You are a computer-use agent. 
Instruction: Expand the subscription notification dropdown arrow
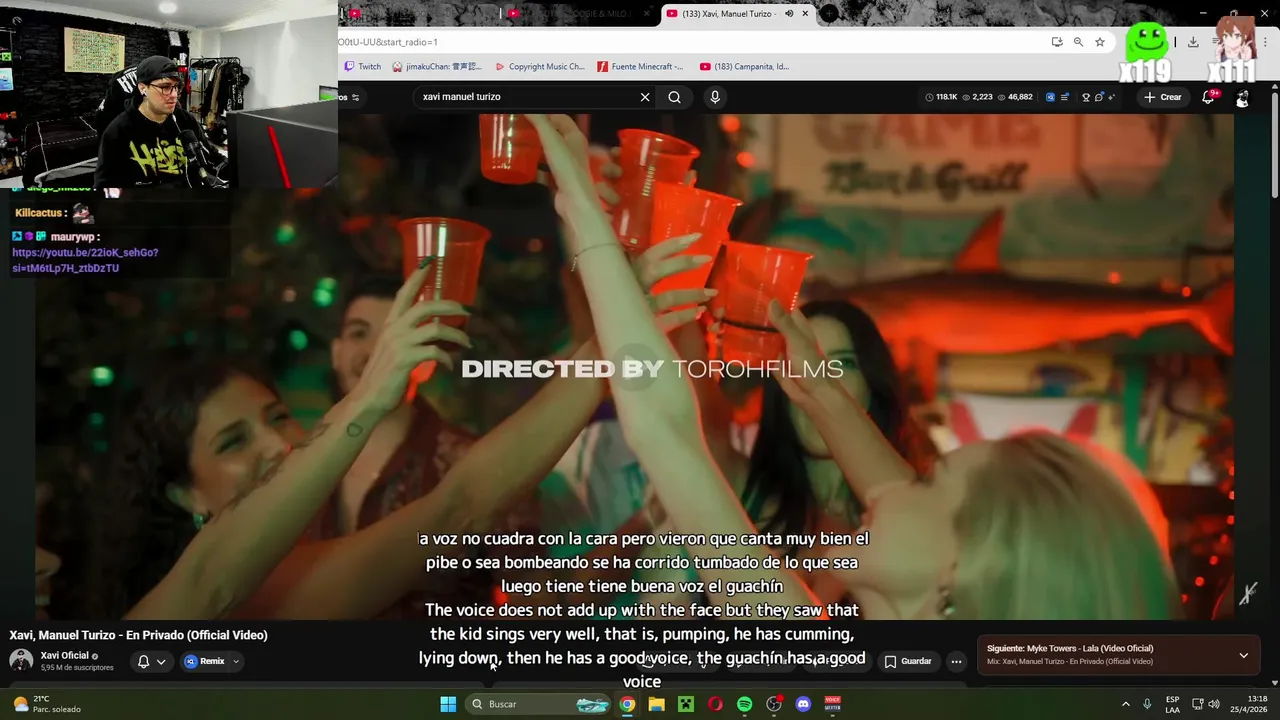pos(161,661)
